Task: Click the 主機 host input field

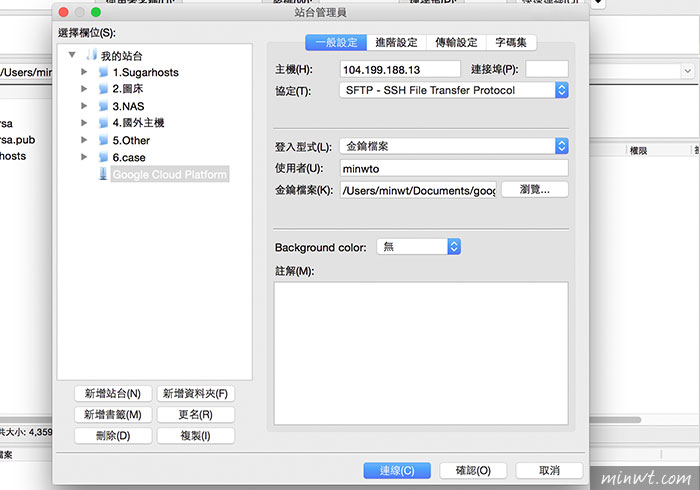Action: (x=400, y=70)
